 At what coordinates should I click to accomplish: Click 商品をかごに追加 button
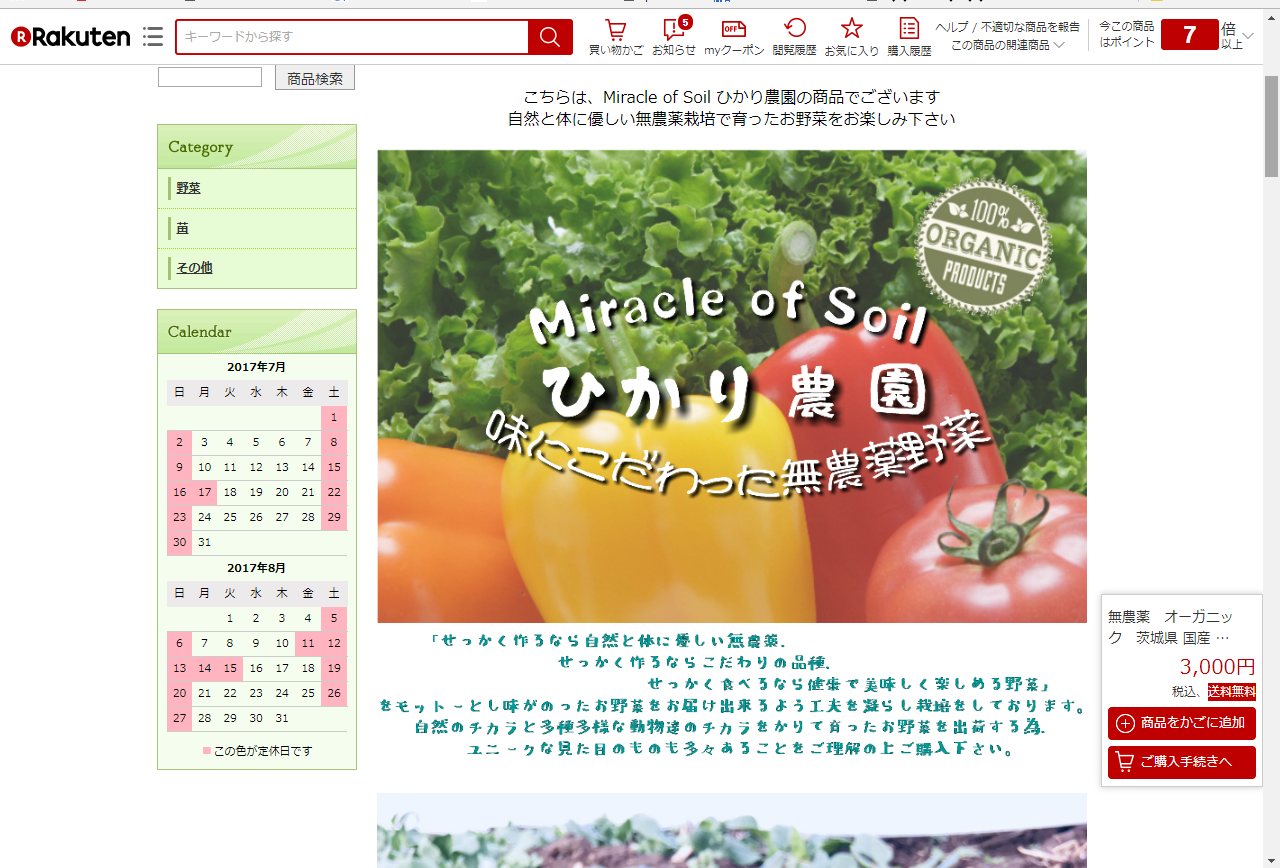point(1181,723)
